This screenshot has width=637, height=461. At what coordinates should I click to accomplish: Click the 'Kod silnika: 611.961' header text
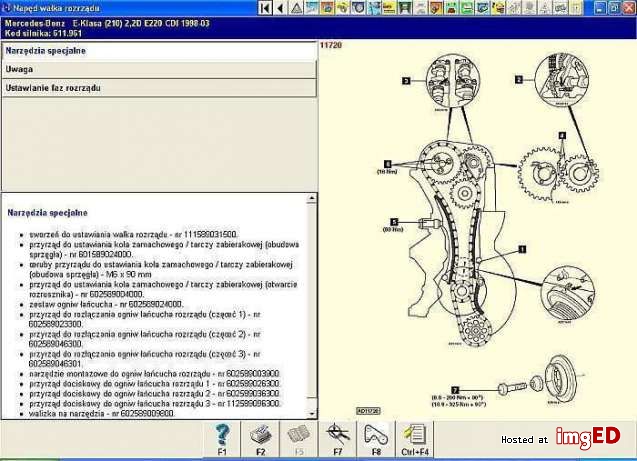point(43,33)
